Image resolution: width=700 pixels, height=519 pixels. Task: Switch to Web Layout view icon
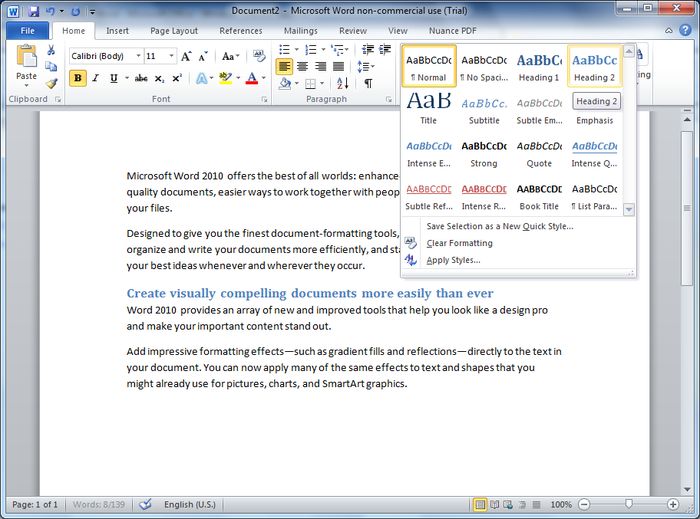[508, 505]
